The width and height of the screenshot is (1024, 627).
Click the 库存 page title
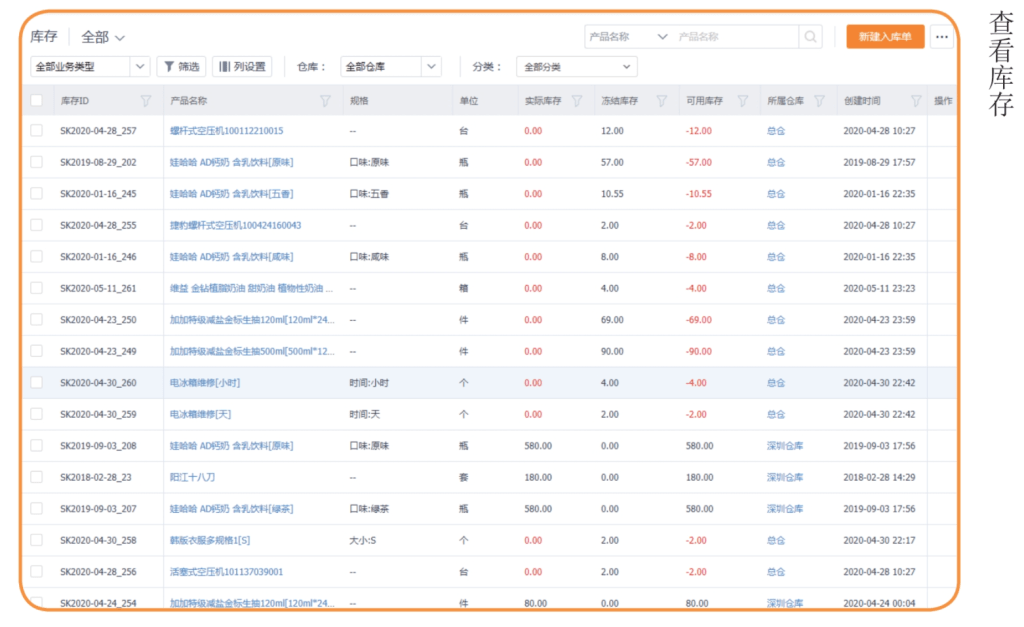[44, 37]
